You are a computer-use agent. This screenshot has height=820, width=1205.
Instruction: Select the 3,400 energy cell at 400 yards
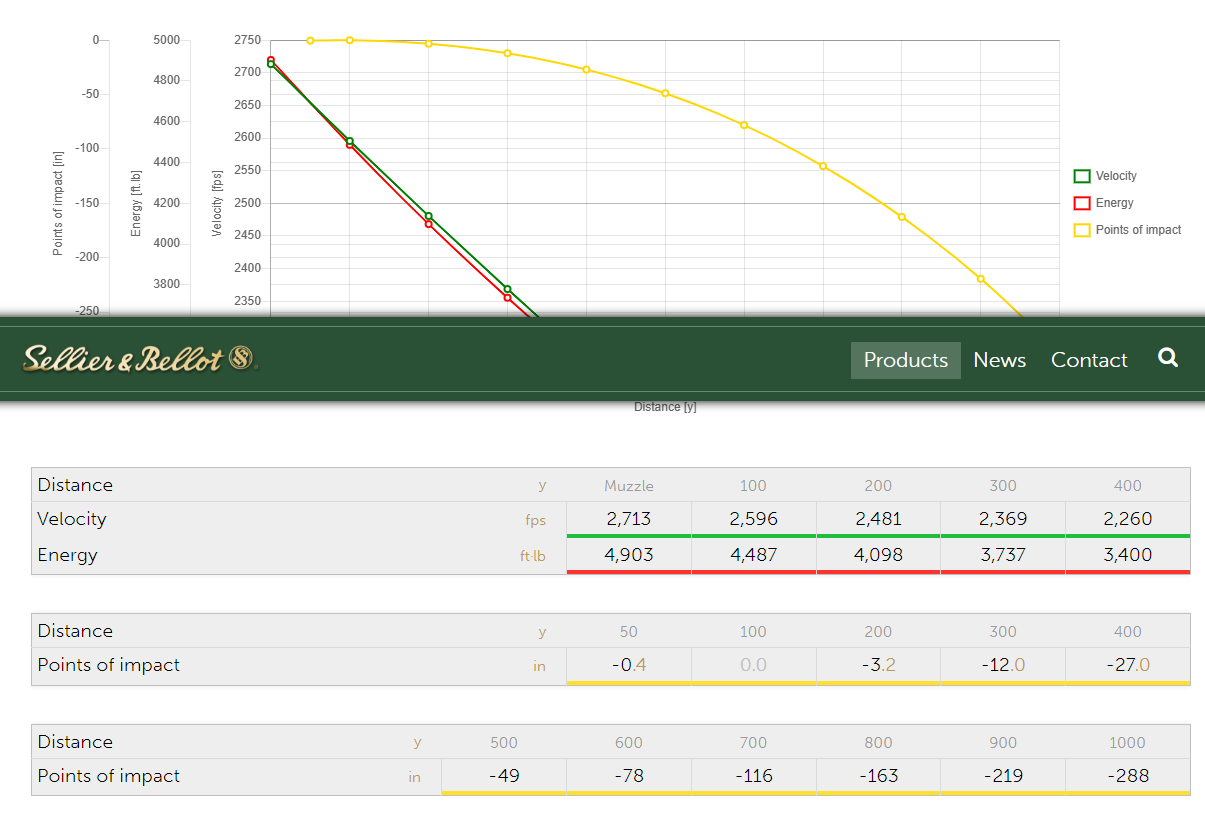click(1128, 555)
